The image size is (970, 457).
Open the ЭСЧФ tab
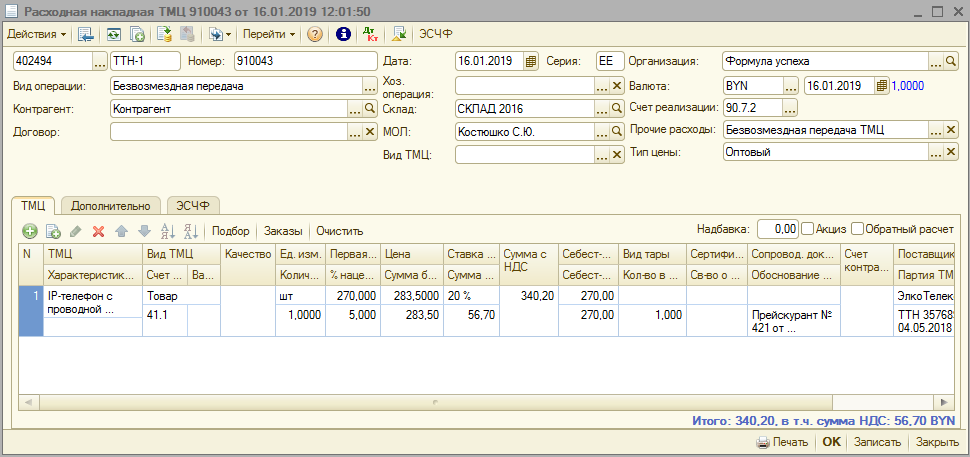tap(193, 205)
